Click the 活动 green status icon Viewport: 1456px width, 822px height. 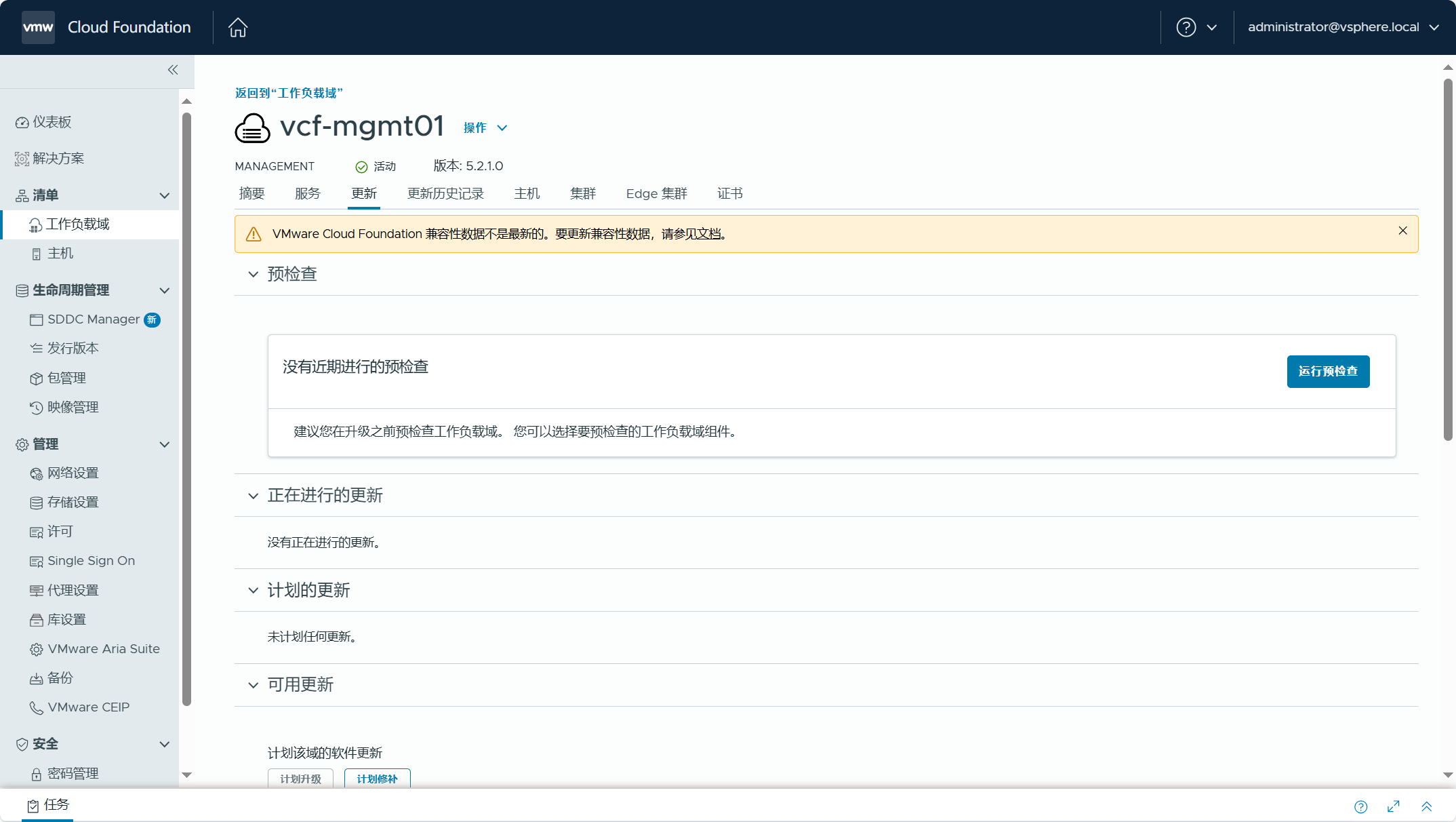[x=361, y=167]
